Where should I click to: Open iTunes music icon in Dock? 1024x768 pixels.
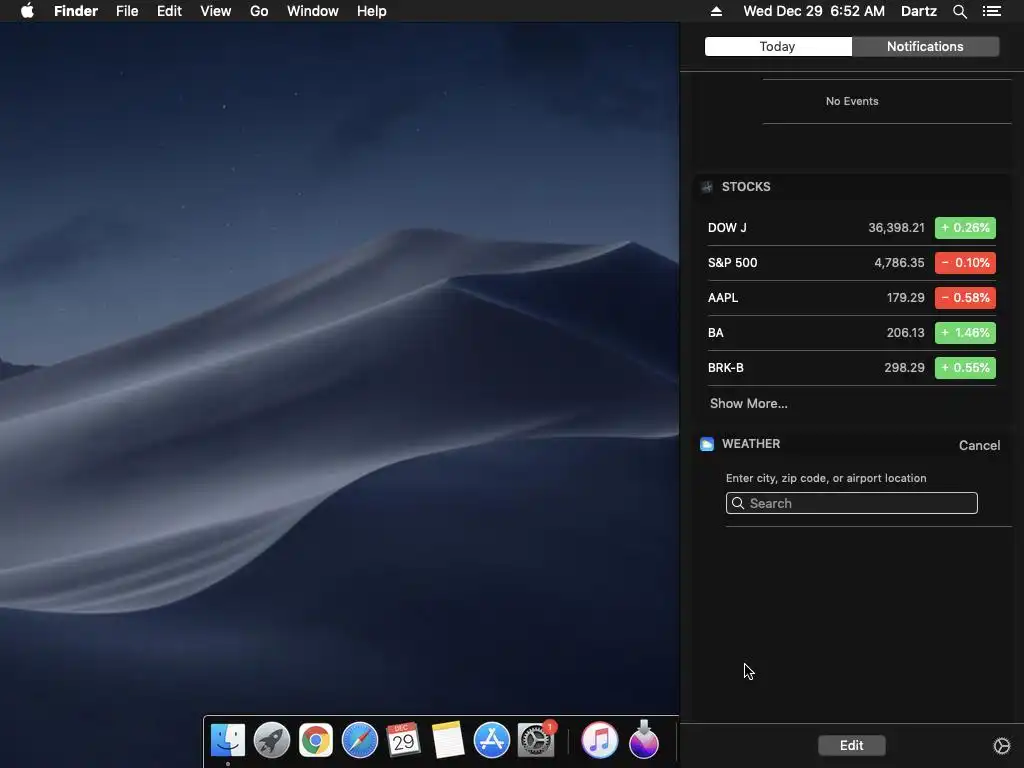(x=600, y=741)
